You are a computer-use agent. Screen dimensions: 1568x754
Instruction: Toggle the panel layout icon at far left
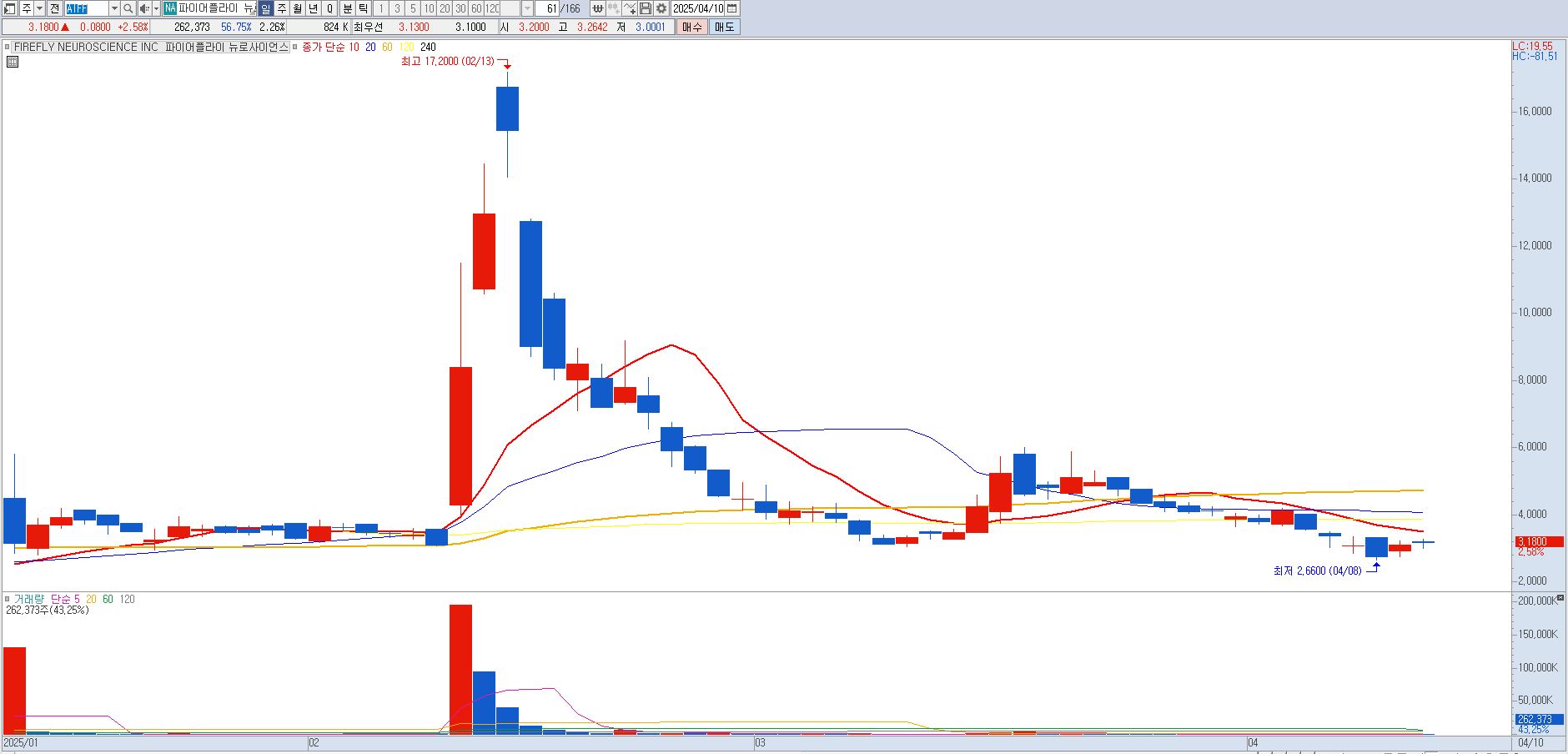click(8, 8)
